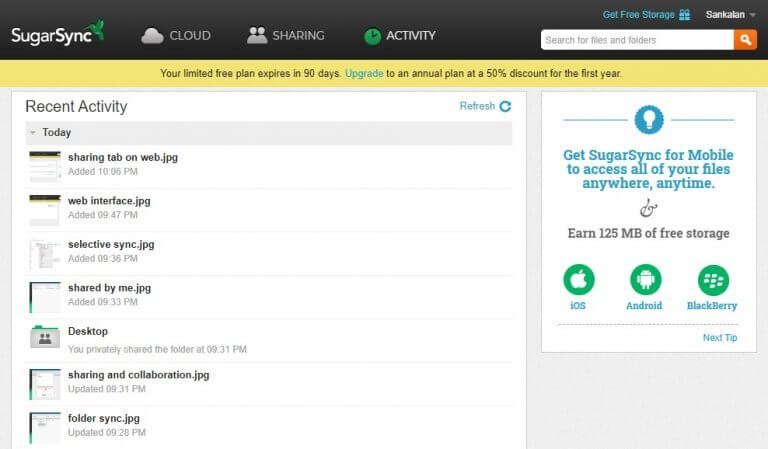Open folder sync.jpg thumbnail

[x=45, y=428]
